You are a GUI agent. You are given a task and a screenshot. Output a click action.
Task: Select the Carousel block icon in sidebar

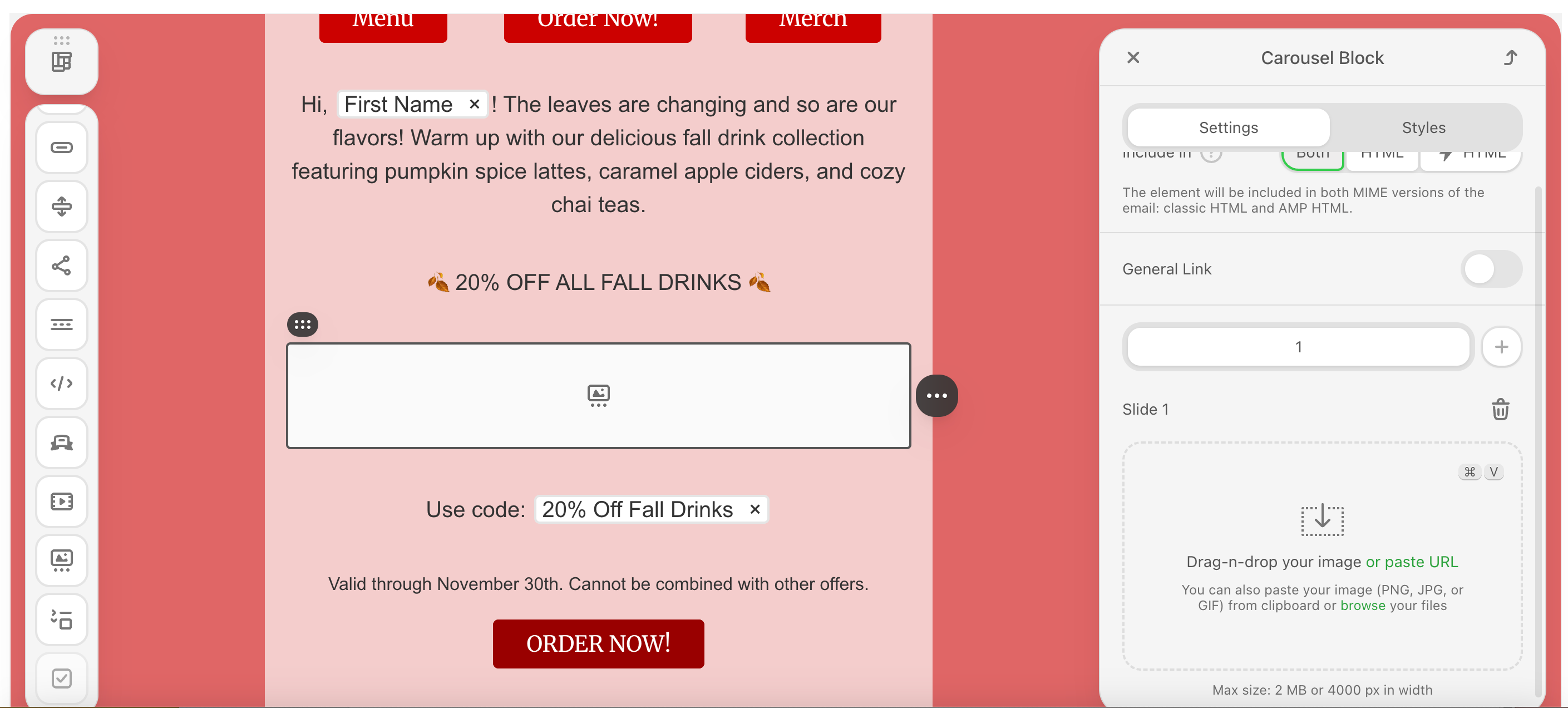tap(61, 560)
